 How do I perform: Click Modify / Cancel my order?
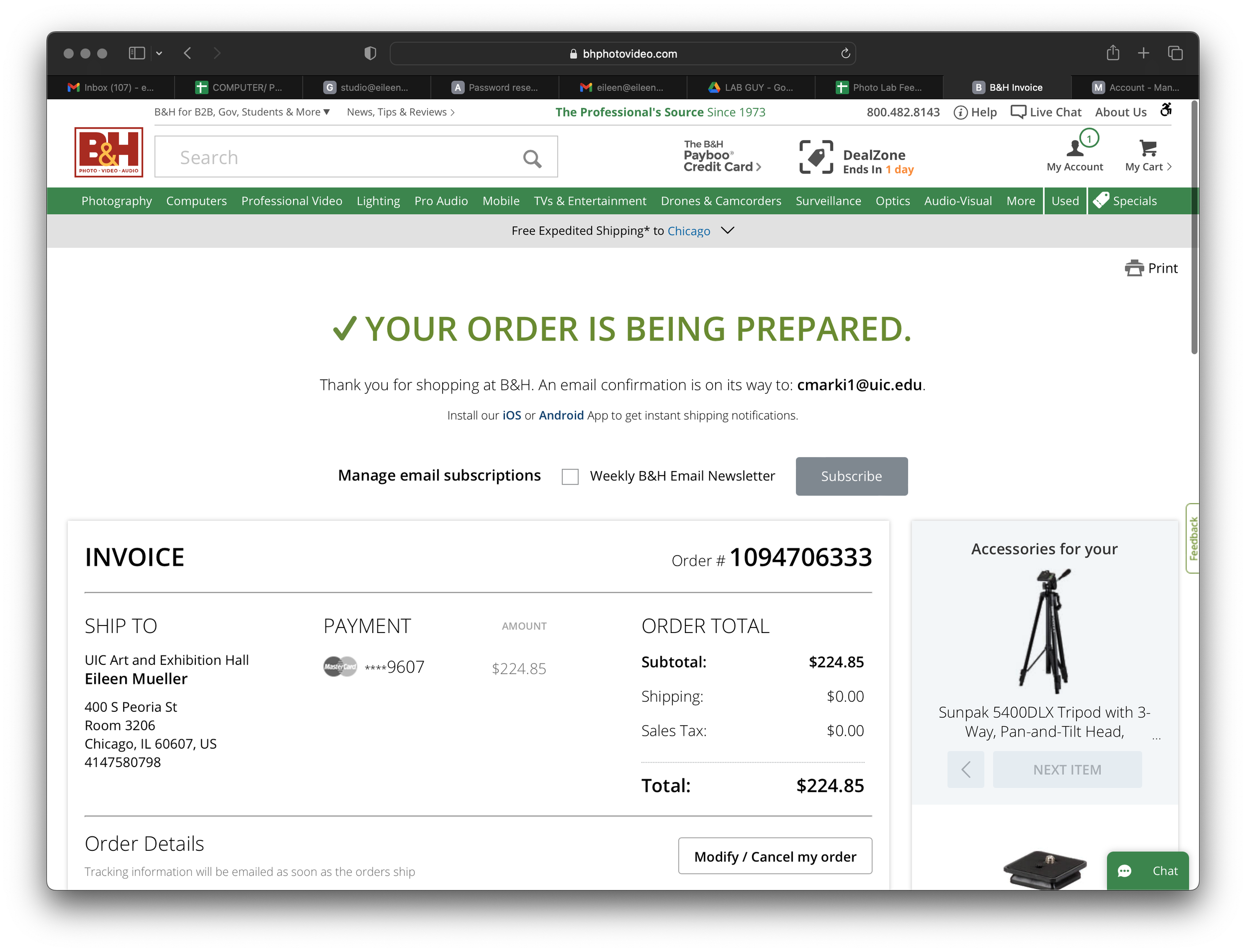click(775, 856)
